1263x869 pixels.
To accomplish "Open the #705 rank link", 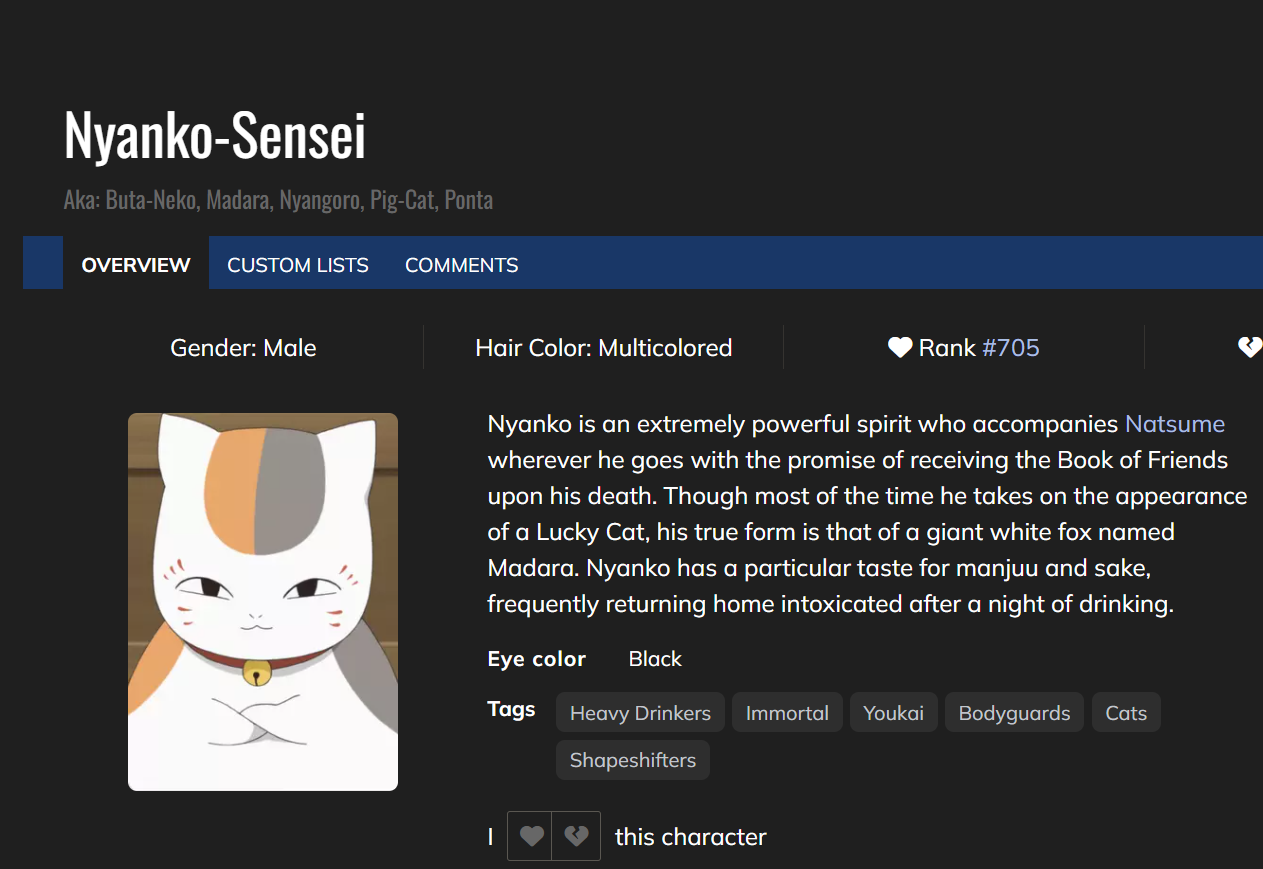I will click(1011, 348).
